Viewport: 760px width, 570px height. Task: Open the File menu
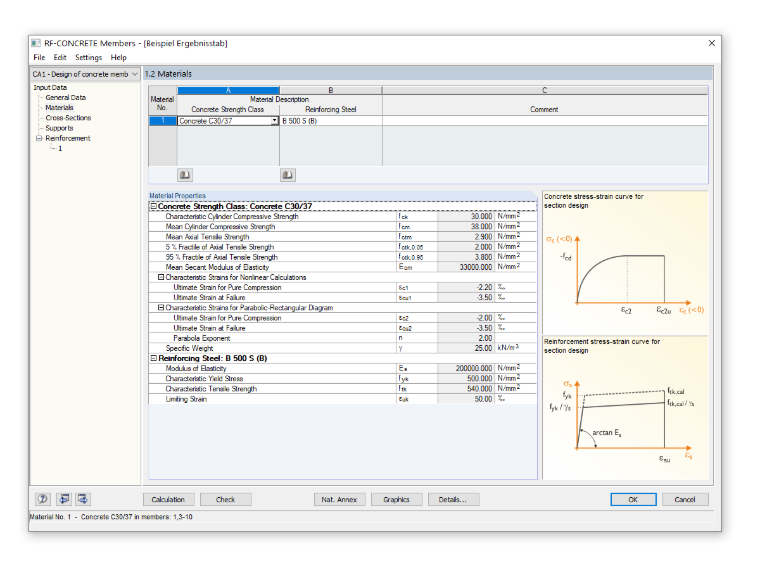[39, 57]
